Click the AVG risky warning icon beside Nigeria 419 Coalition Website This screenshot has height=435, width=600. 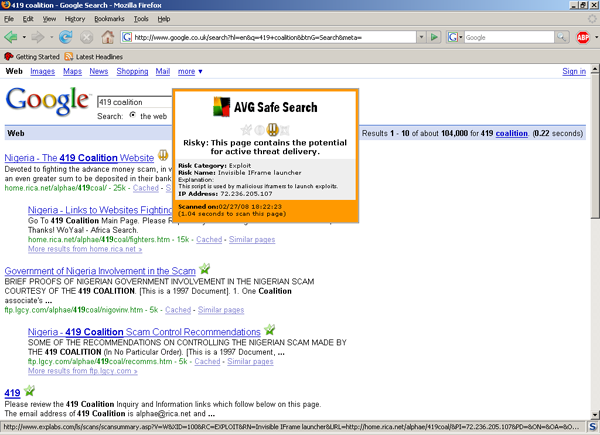pos(163,155)
